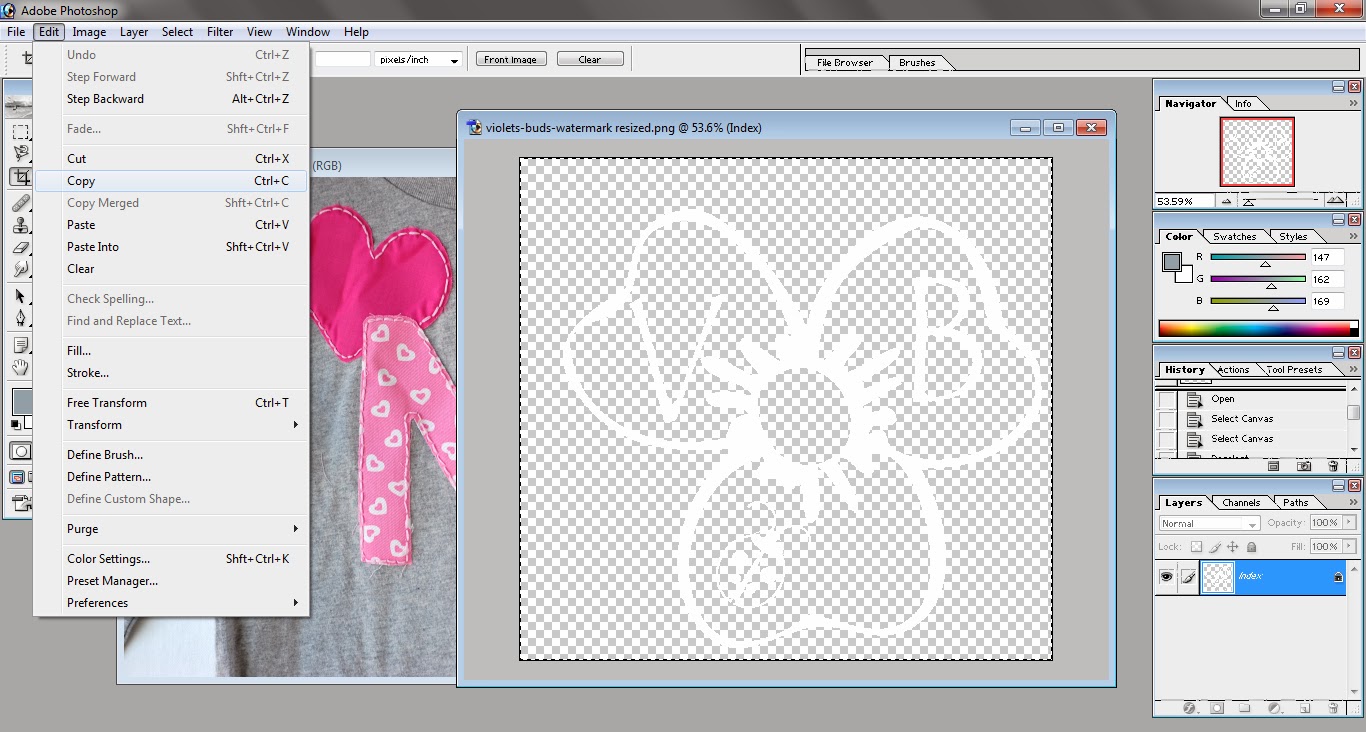1366x732 pixels.
Task: Add a layer mask
Action: [x=1217, y=708]
